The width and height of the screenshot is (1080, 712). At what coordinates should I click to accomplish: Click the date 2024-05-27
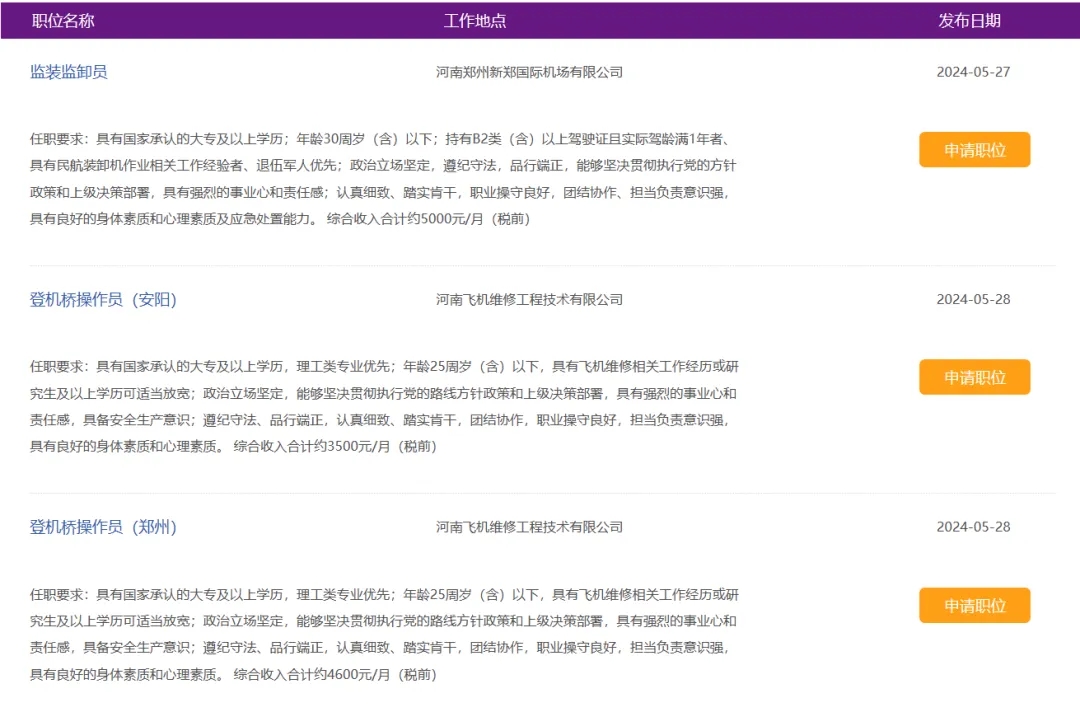[975, 71]
